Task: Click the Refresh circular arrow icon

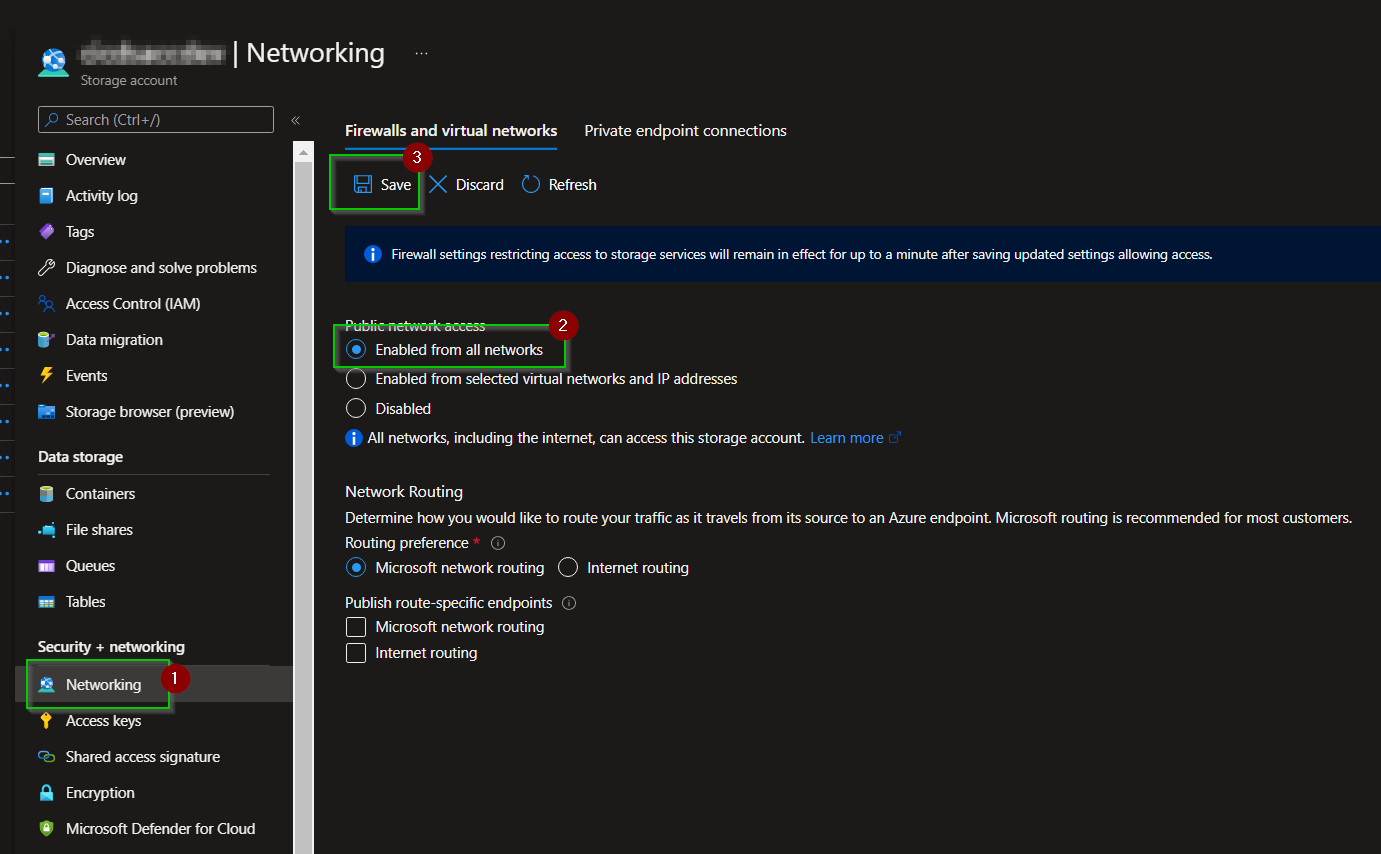Action: click(x=531, y=185)
